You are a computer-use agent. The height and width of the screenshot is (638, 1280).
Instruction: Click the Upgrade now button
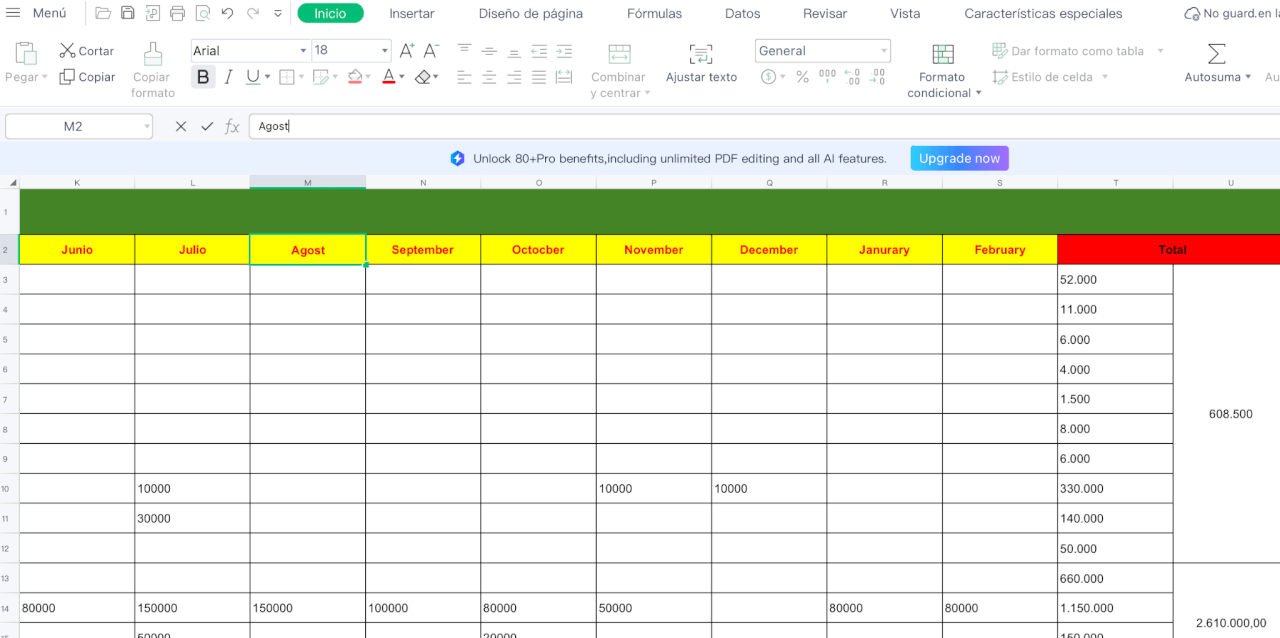coord(958,158)
